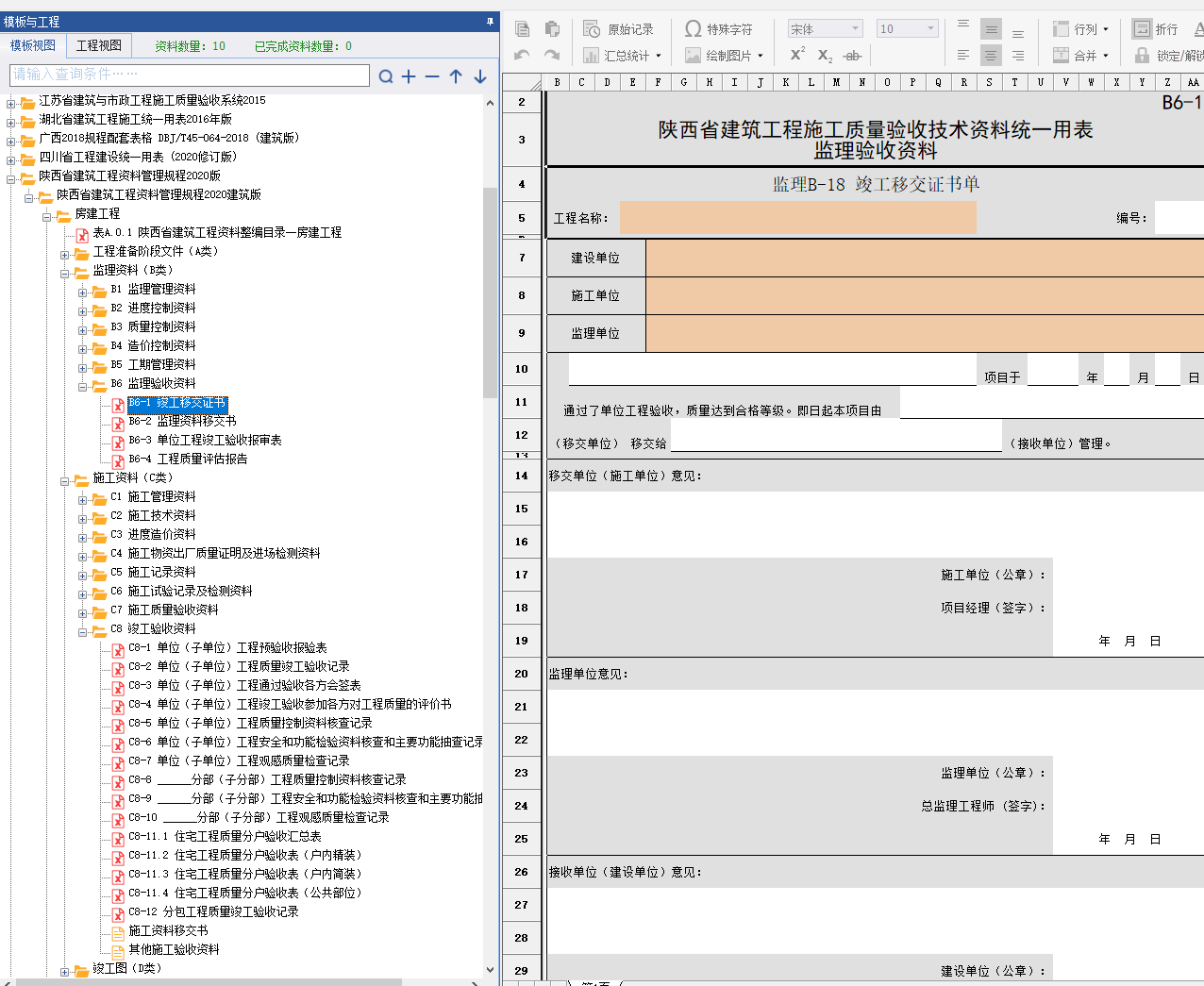Collapse 监理资料（B类）node
This screenshot has width=1204, height=986.
tap(64, 273)
